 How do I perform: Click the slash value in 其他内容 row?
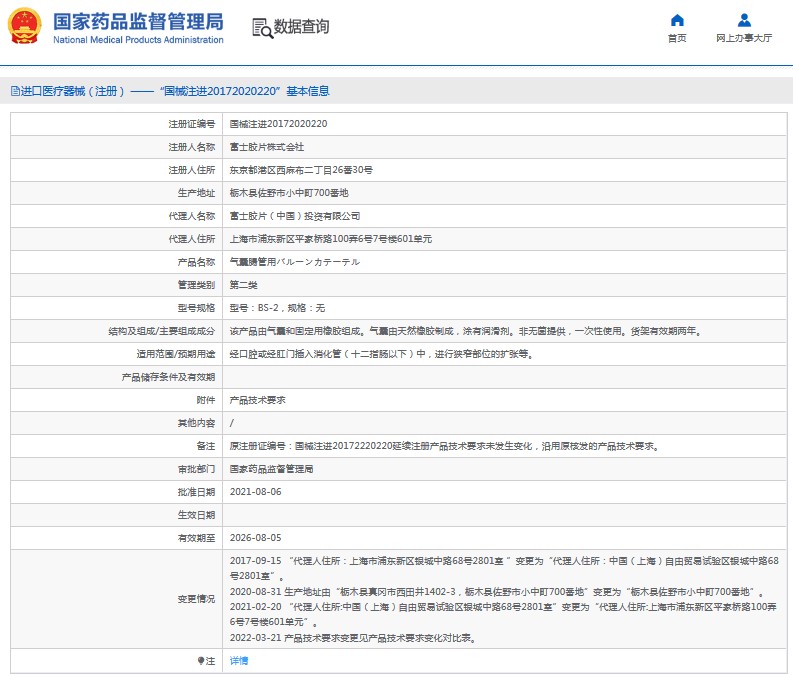pos(232,423)
